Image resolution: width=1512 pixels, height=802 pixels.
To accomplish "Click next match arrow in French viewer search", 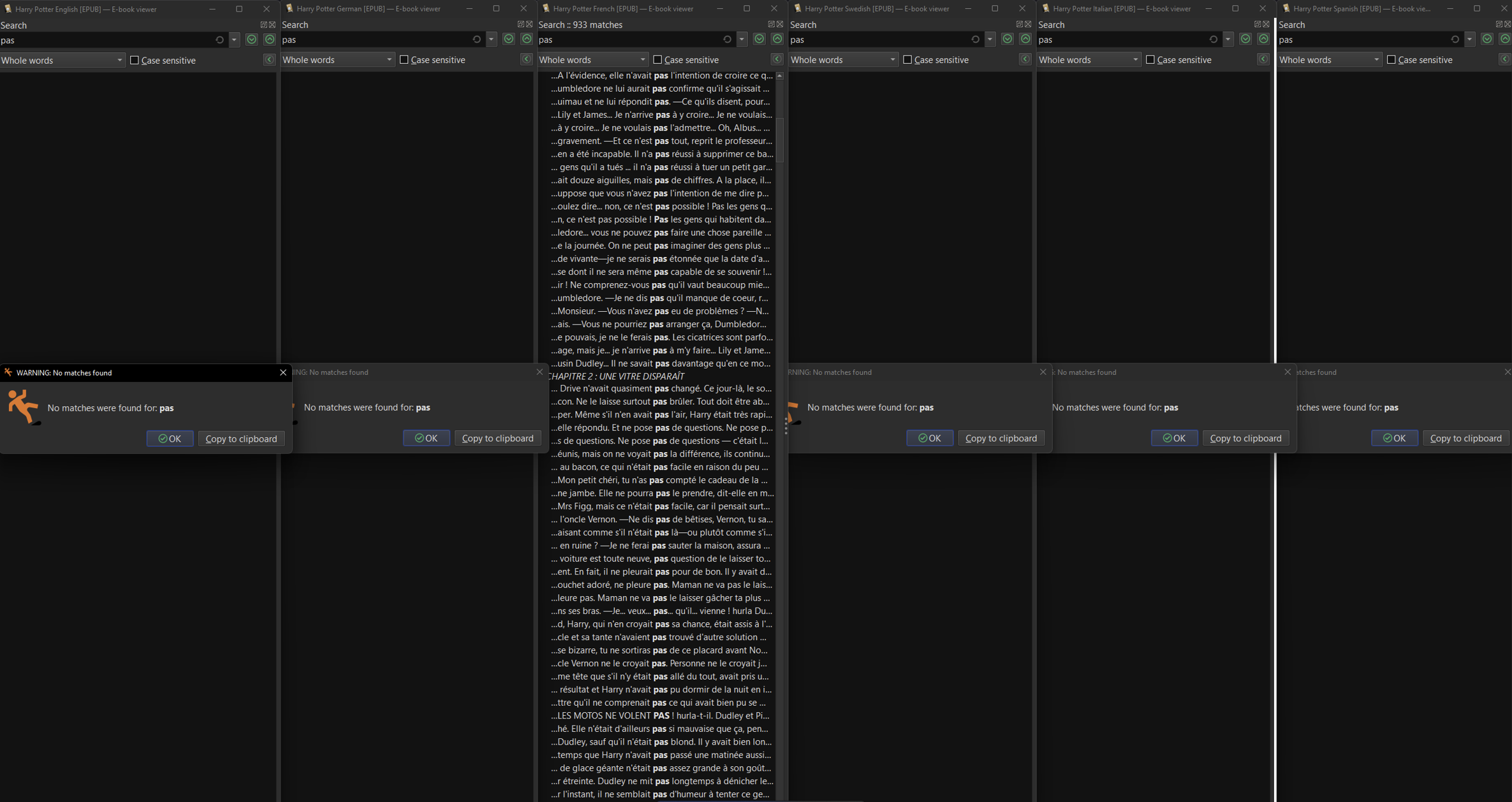I will (x=760, y=39).
